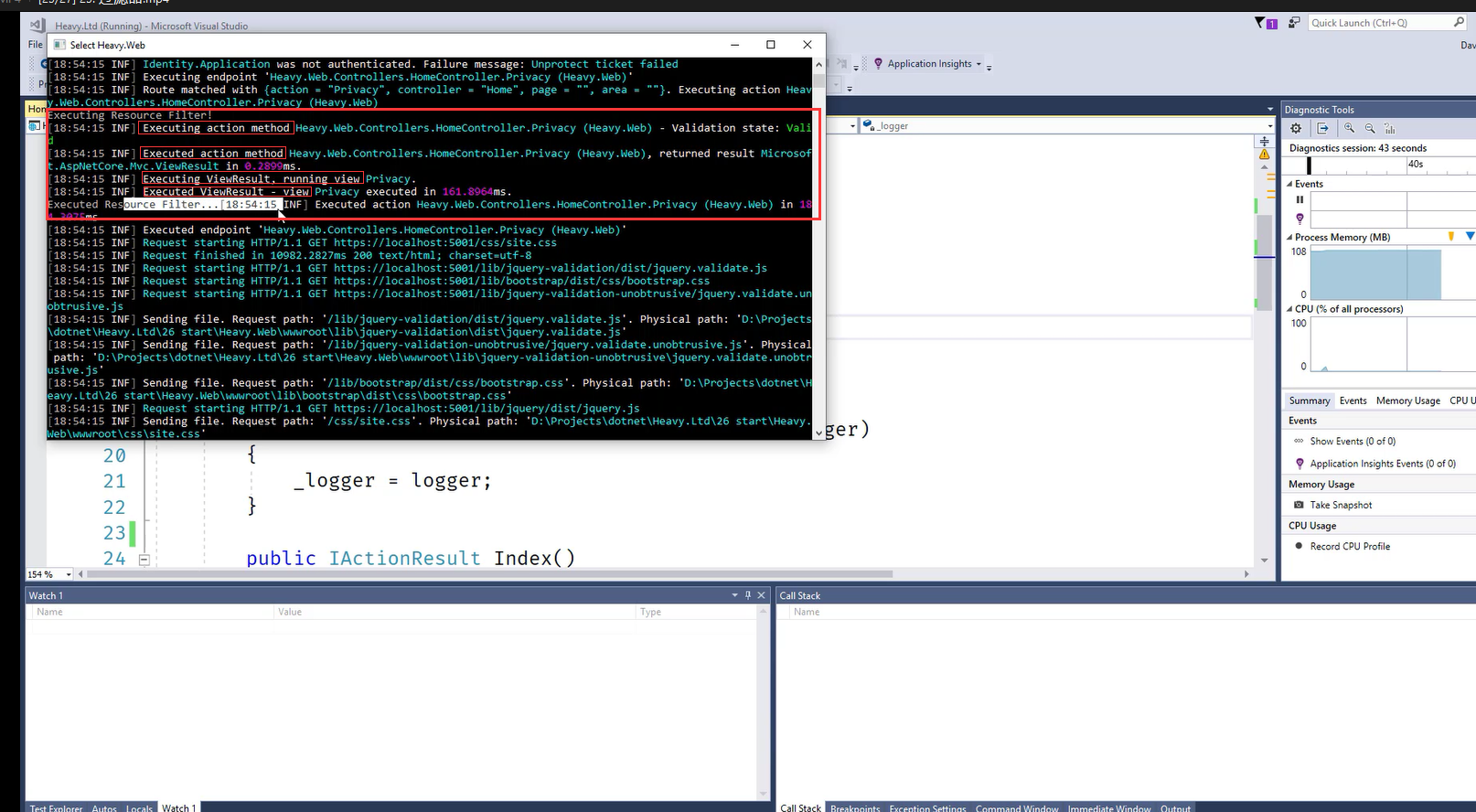Click the text 'Diagnostics session: 43 seconds'
This screenshot has width=1476, height=812.
point(1357,148)
